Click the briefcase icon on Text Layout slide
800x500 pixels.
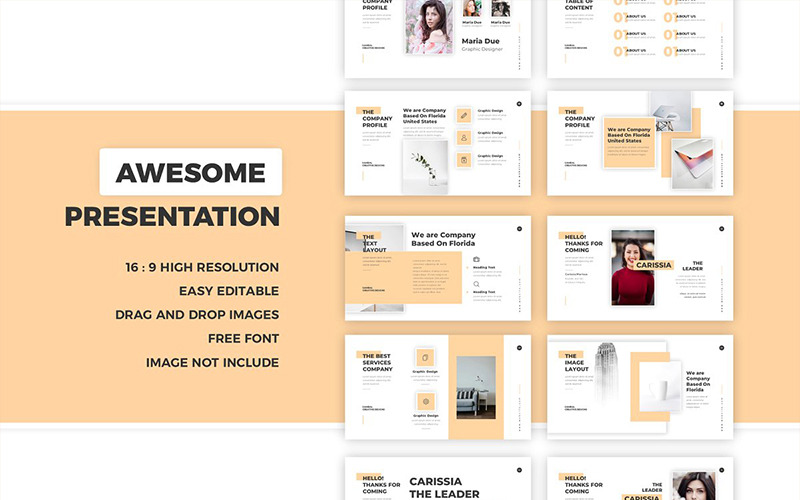[476, 259]
